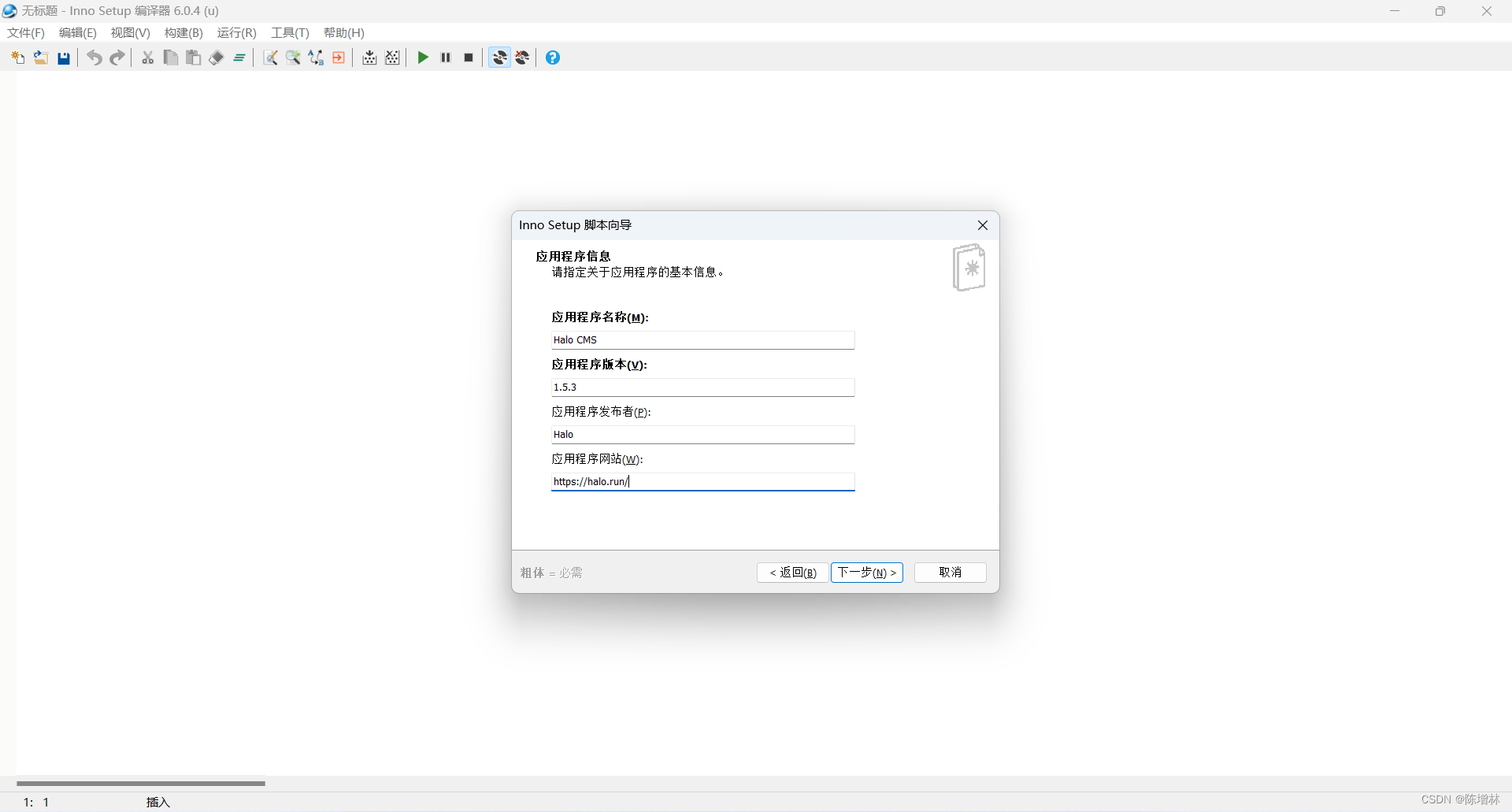This screenshot has width=1512, height=812.
Task: Open the 编辑(E) menu
Action: pos(78,33)
